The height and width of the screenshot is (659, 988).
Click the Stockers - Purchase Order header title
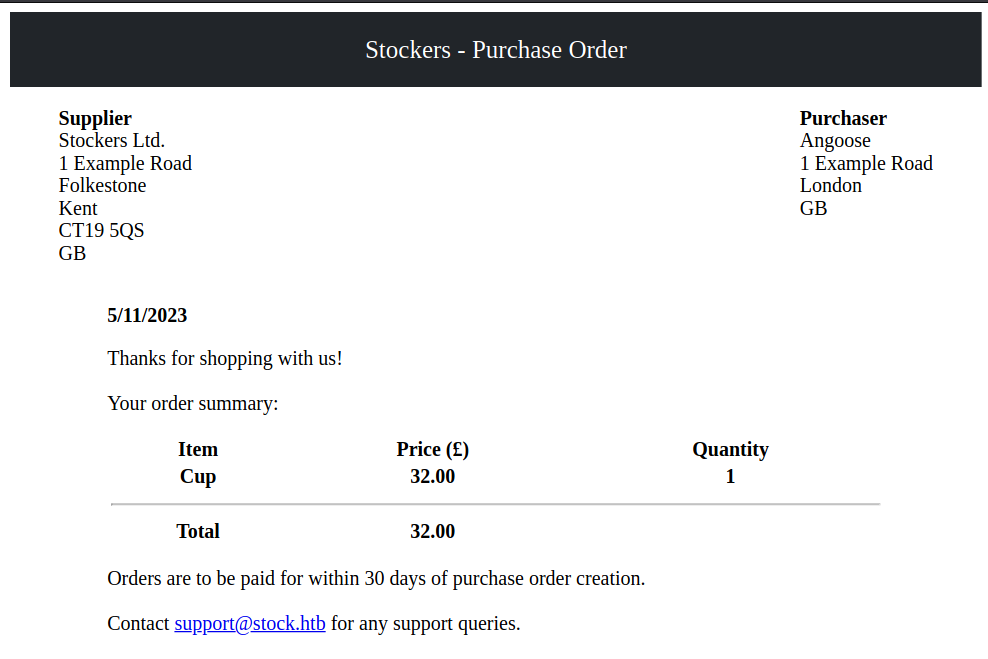point(496,50)
